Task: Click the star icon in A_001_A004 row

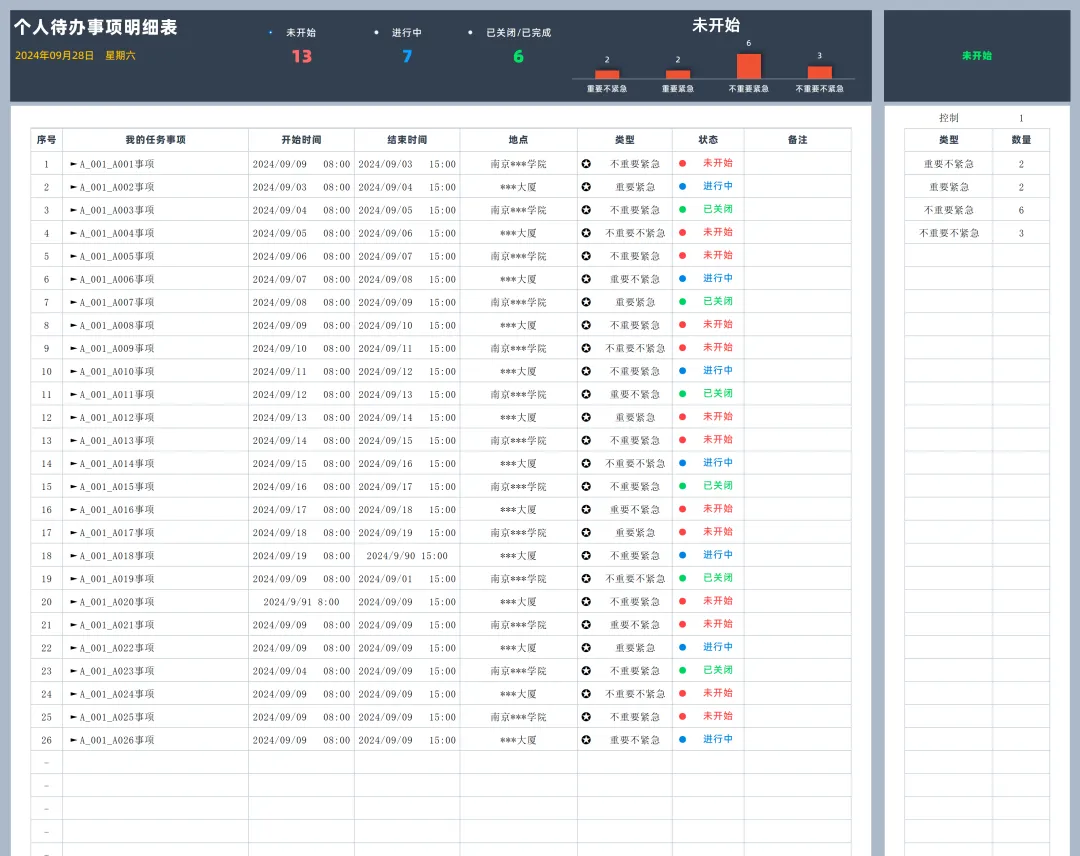Action: (586, 233)
